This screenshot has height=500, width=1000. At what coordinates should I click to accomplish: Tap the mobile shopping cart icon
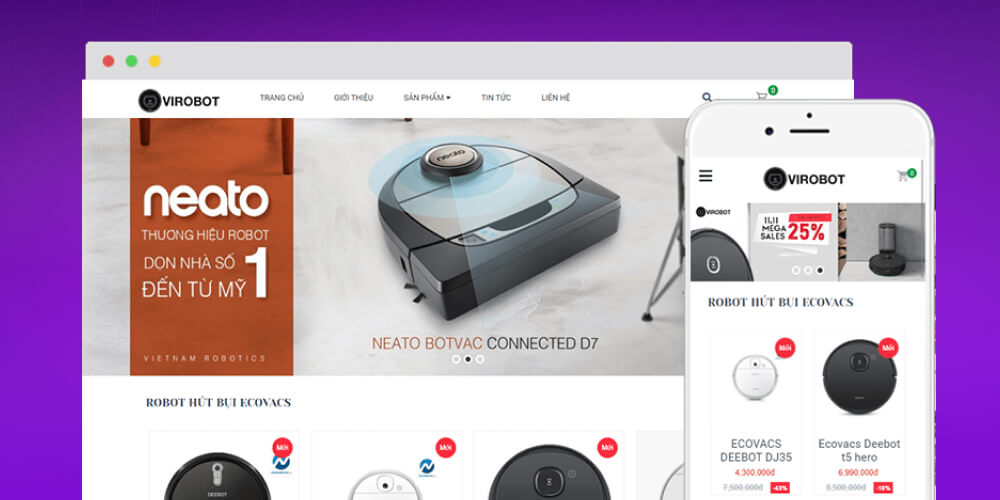click(x=903, y=176)
